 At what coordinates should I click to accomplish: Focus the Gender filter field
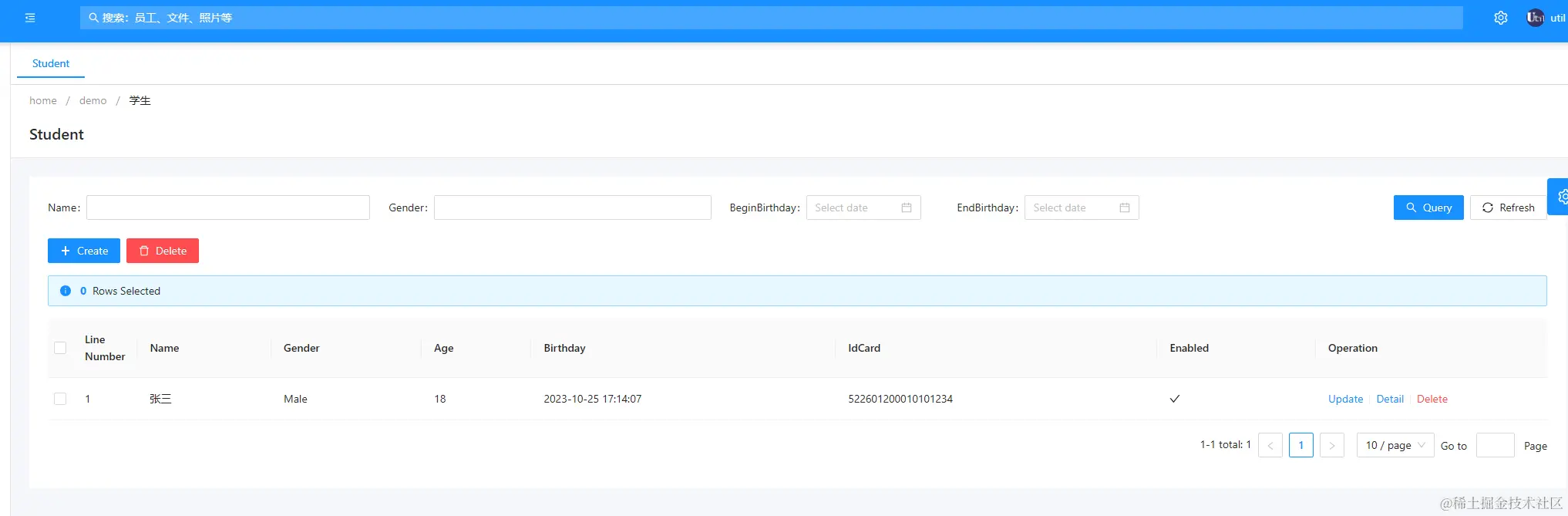(x=573, y=207)
